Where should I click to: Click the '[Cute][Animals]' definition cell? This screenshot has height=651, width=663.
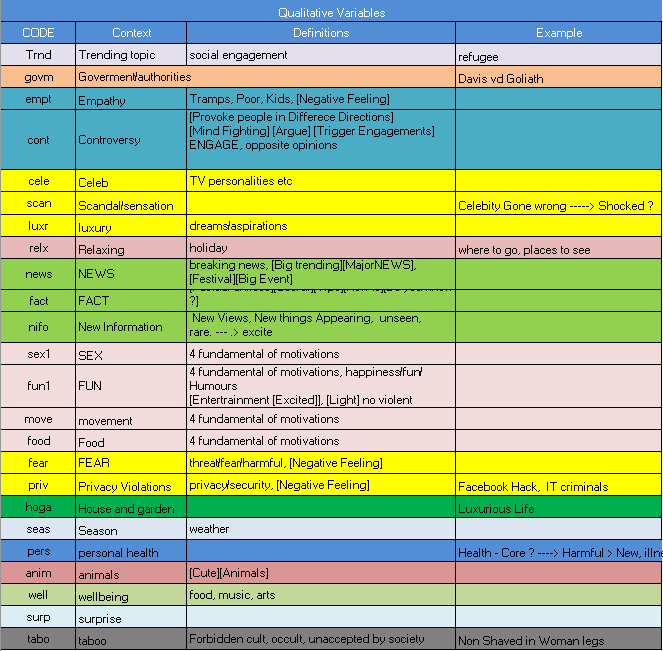pos(320,573)
